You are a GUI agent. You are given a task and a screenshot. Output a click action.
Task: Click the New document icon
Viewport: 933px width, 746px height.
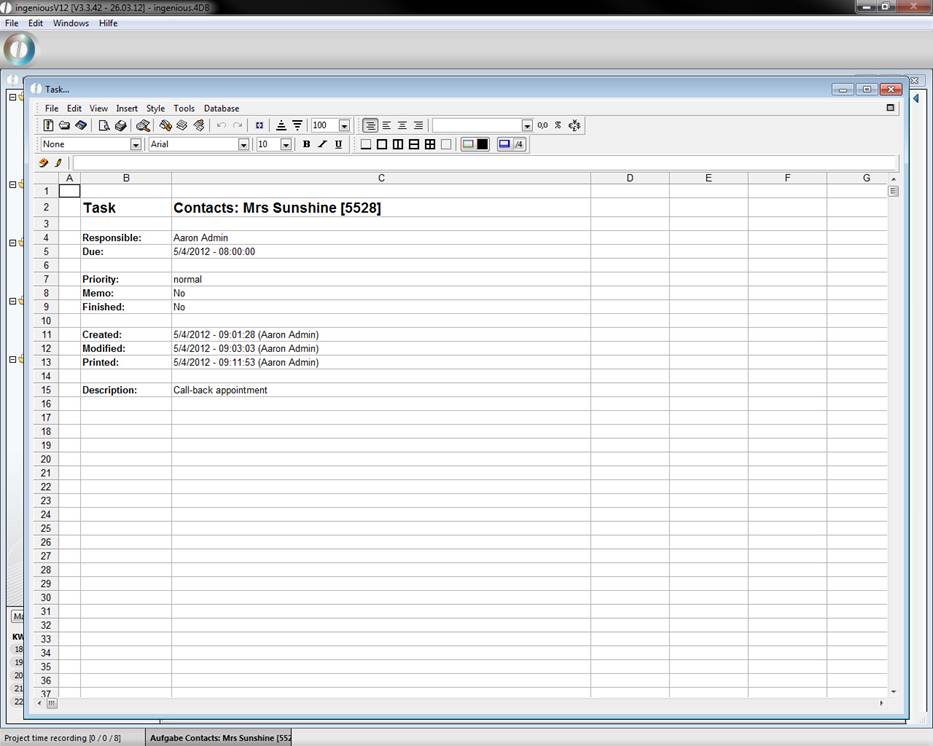click(x=48, y=126)
